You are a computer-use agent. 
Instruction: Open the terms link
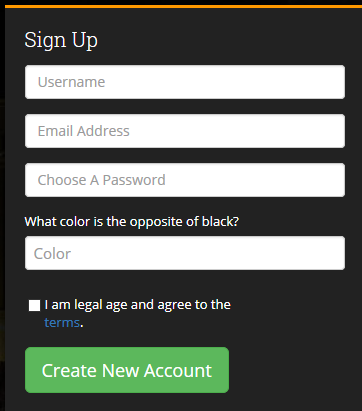(62, 323)
